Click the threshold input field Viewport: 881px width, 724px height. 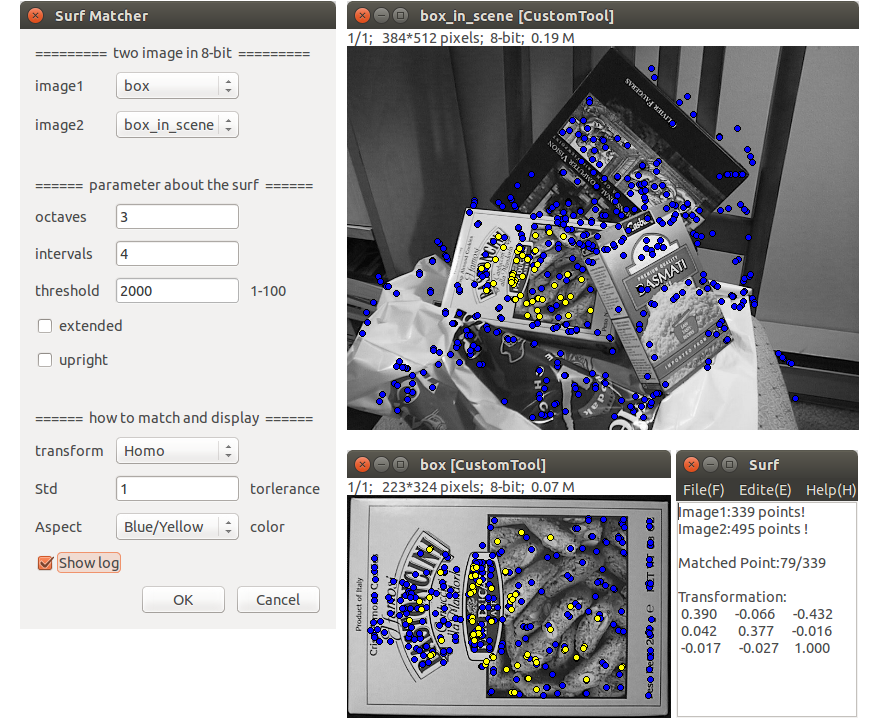(177, 291)
